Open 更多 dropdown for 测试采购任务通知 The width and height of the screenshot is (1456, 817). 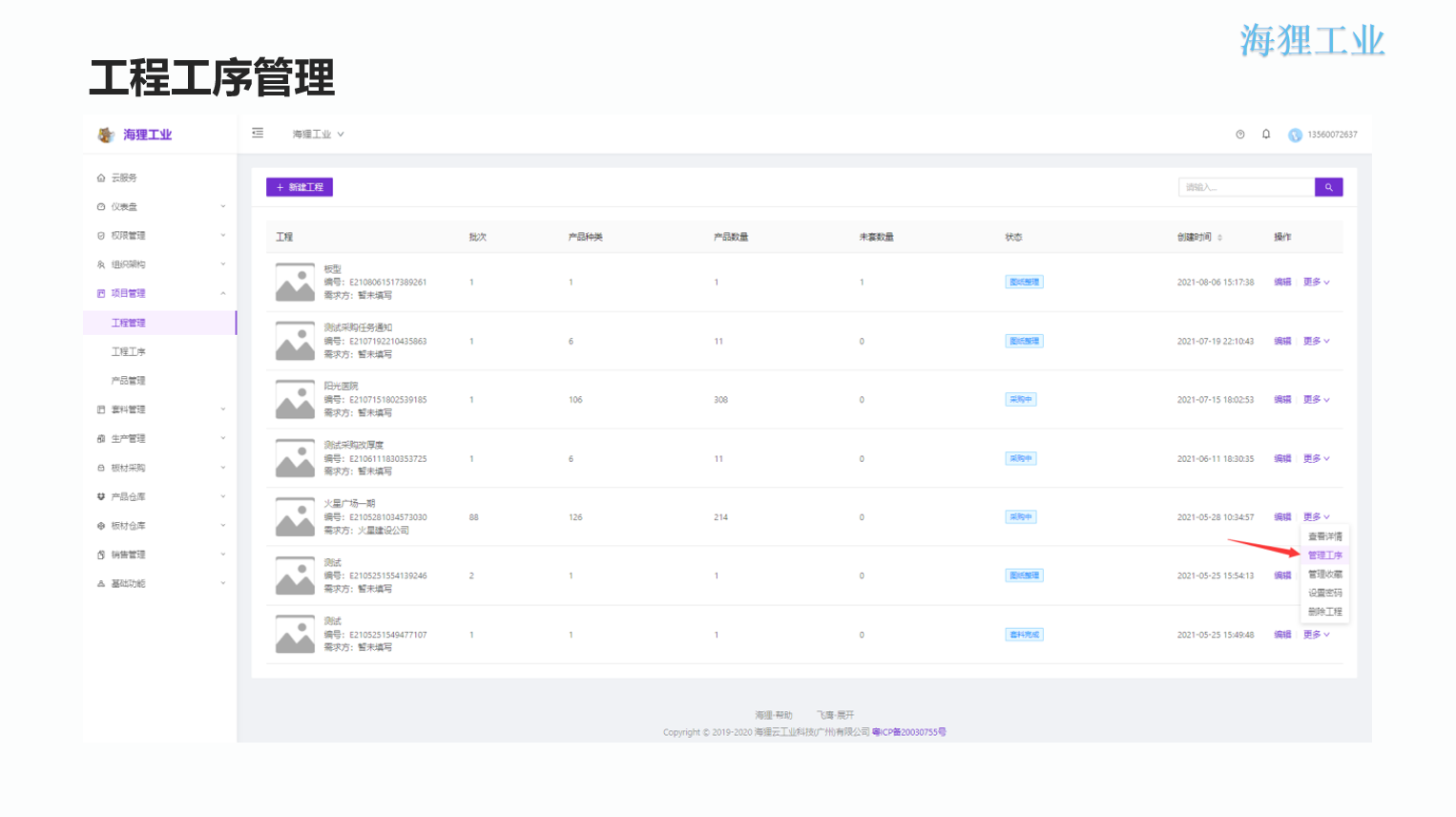[x=1317, y=341]
